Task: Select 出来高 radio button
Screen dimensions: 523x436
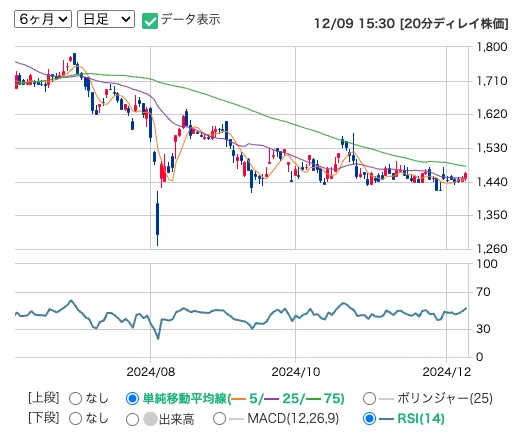Action: (132, 419)
